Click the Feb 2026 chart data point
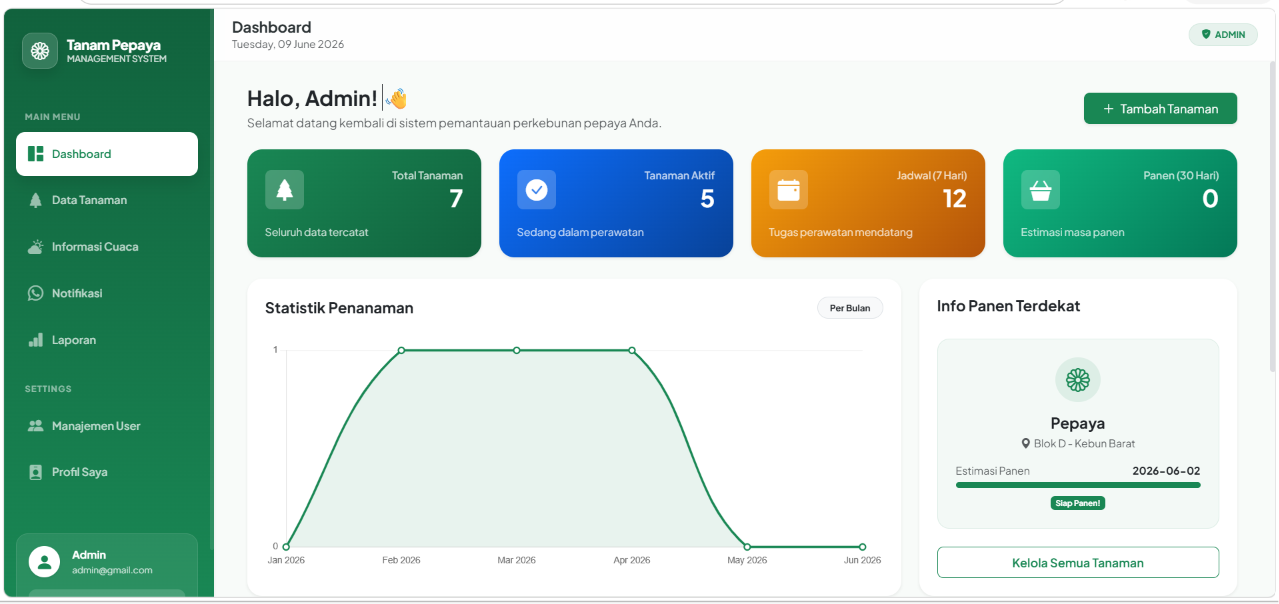 pyautogui.click(x=401, y=350)
